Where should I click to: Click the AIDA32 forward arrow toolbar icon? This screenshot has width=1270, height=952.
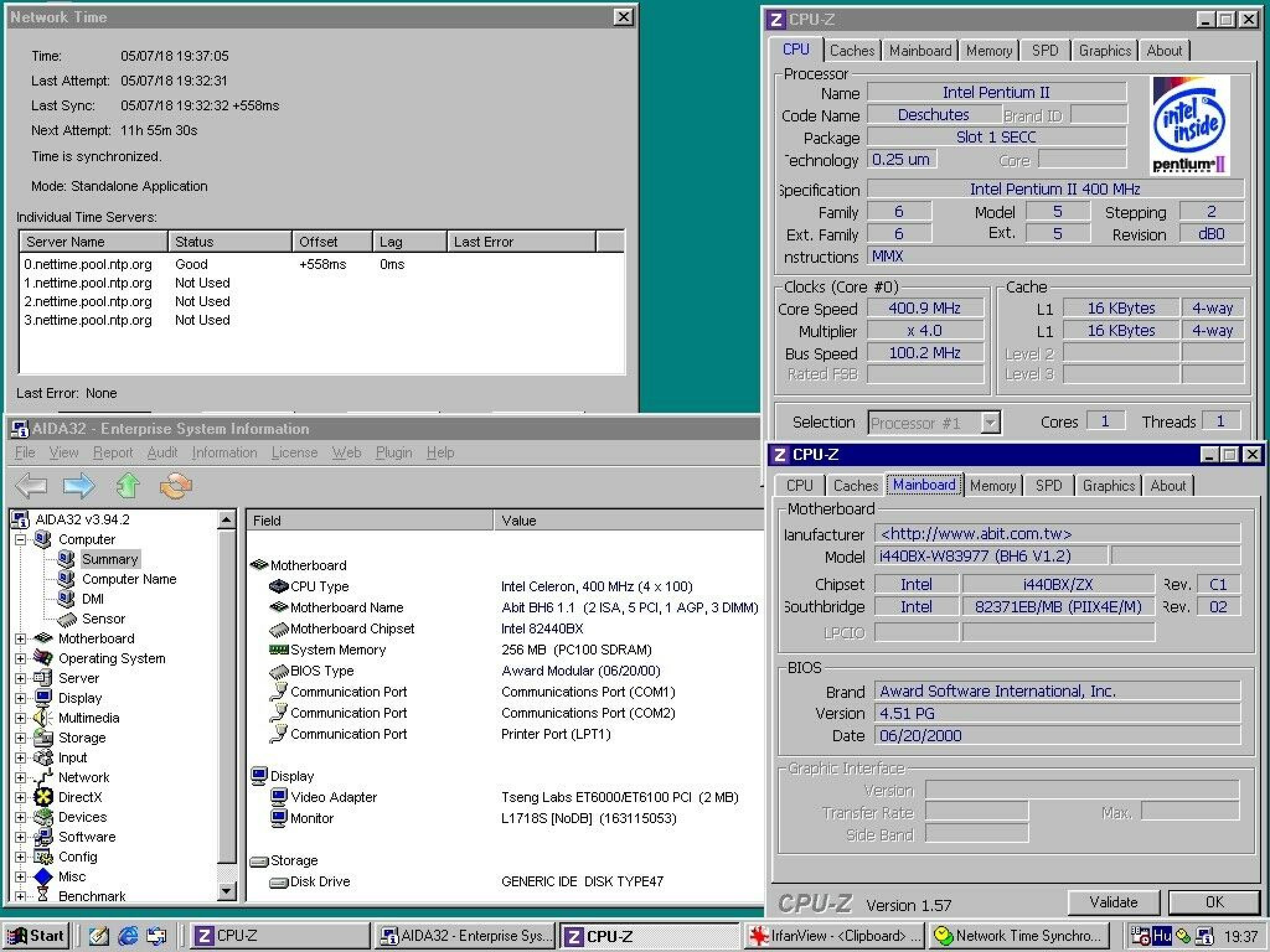tap(79, 486)
